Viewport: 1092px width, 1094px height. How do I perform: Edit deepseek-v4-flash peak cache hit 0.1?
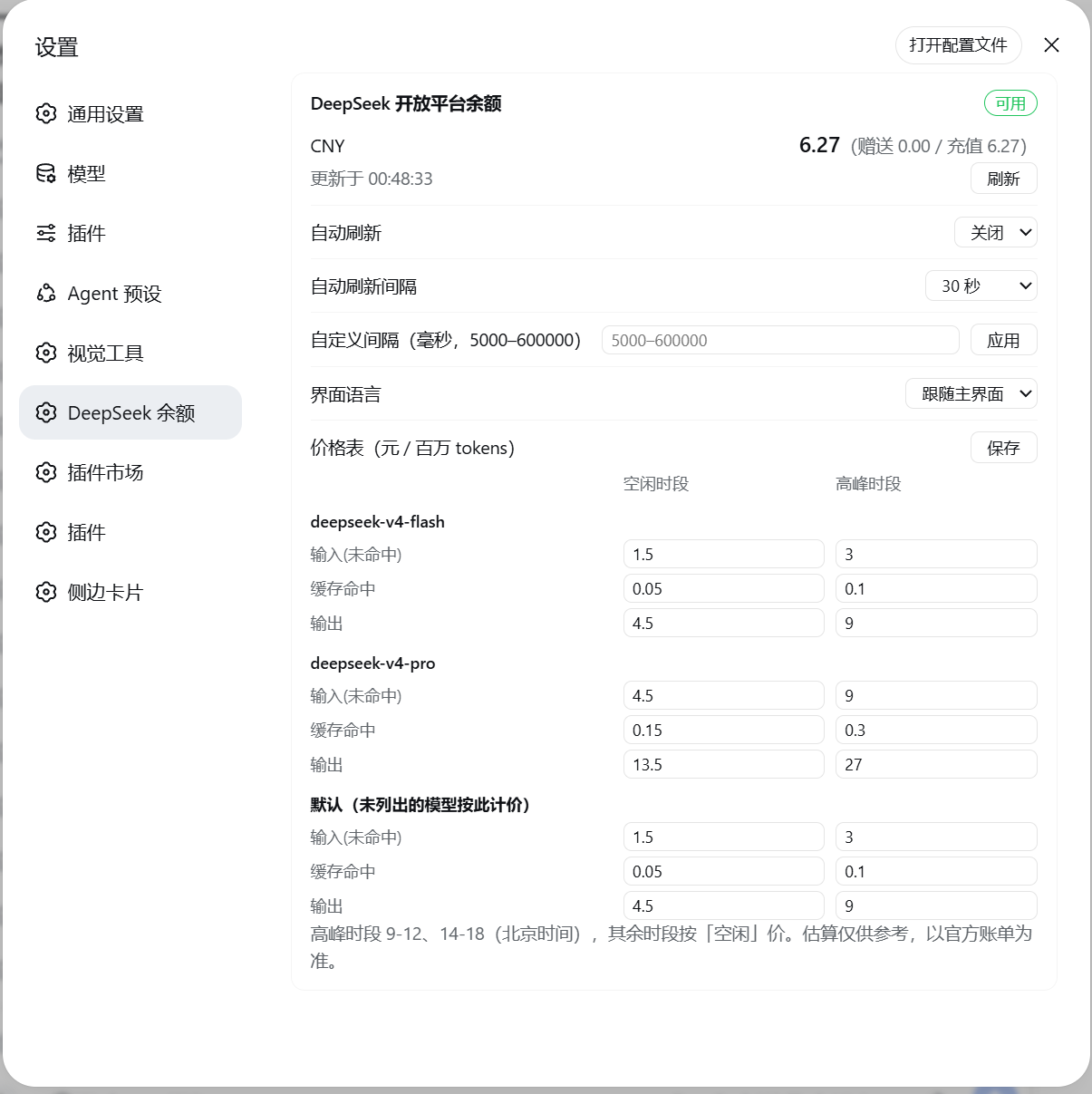coord(936,588)
